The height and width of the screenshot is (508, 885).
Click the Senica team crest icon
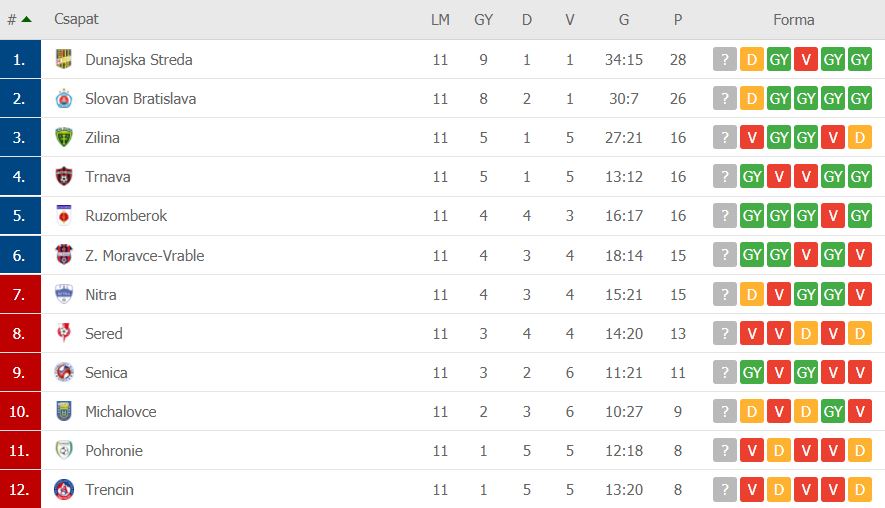(64, 372)
